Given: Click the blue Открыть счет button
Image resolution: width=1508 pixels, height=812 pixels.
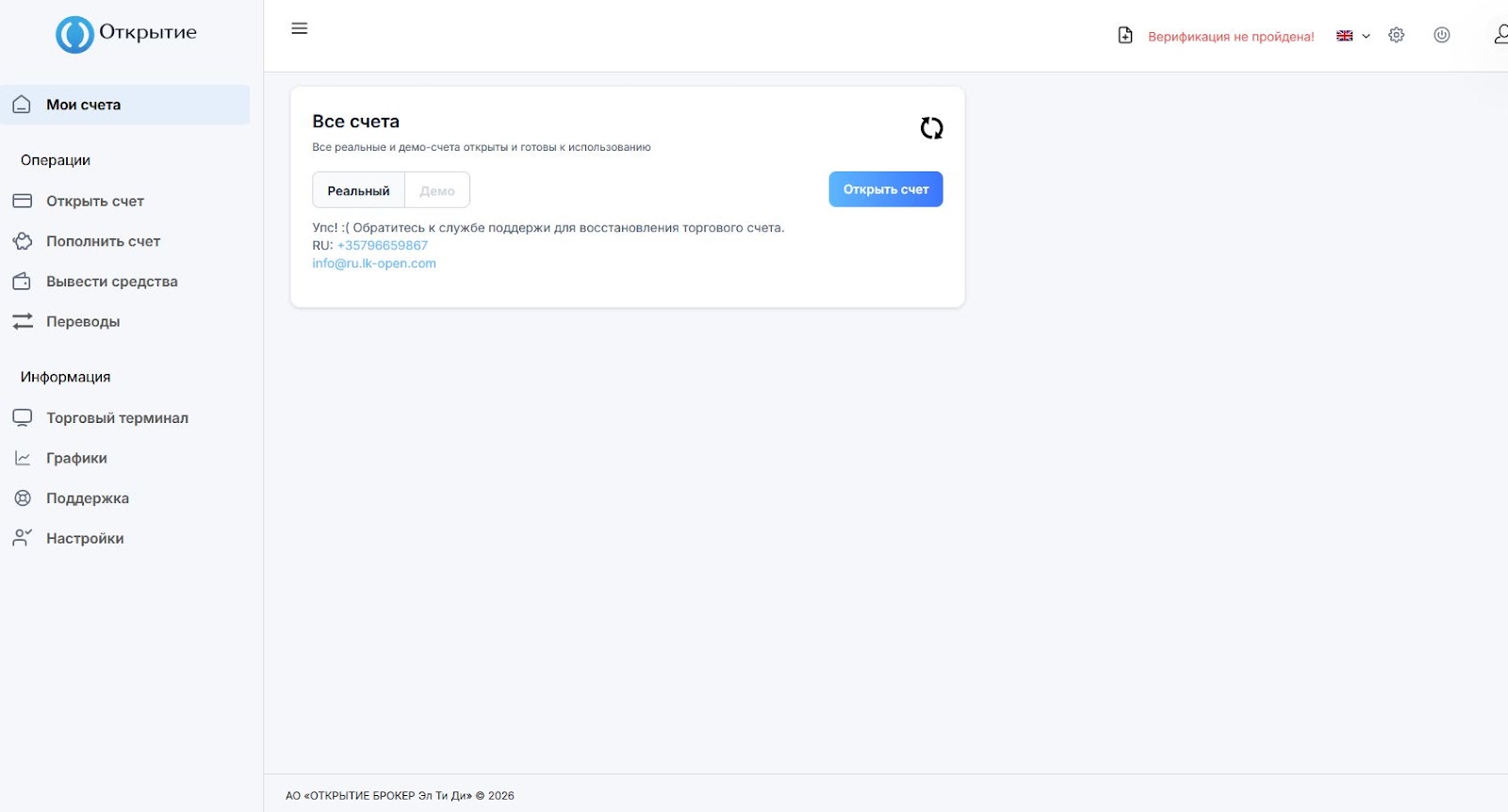Looking at the screenshot, I should pos(886,189).
